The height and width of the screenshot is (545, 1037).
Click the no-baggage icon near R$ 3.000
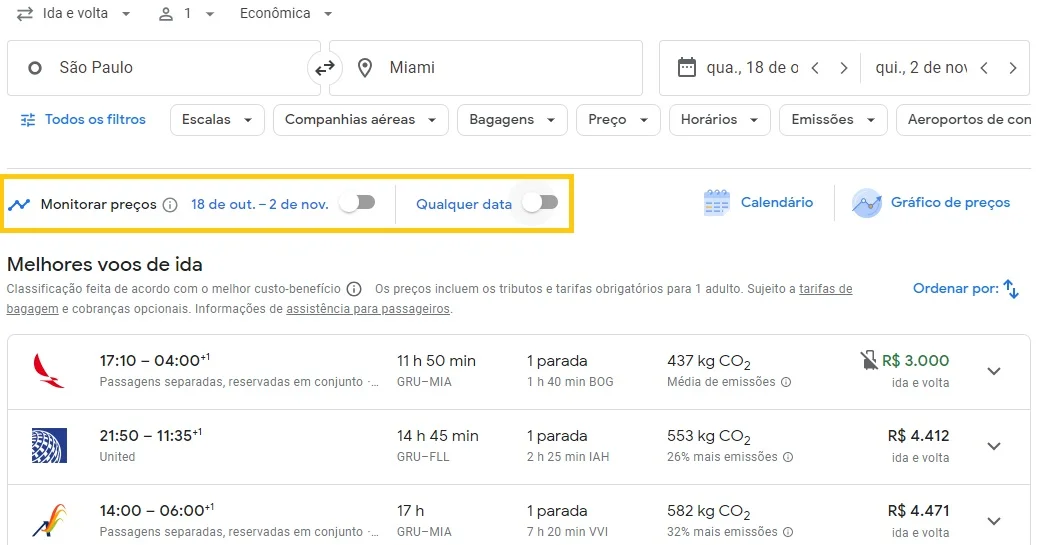pyautogui.click(x=868, y=360)
